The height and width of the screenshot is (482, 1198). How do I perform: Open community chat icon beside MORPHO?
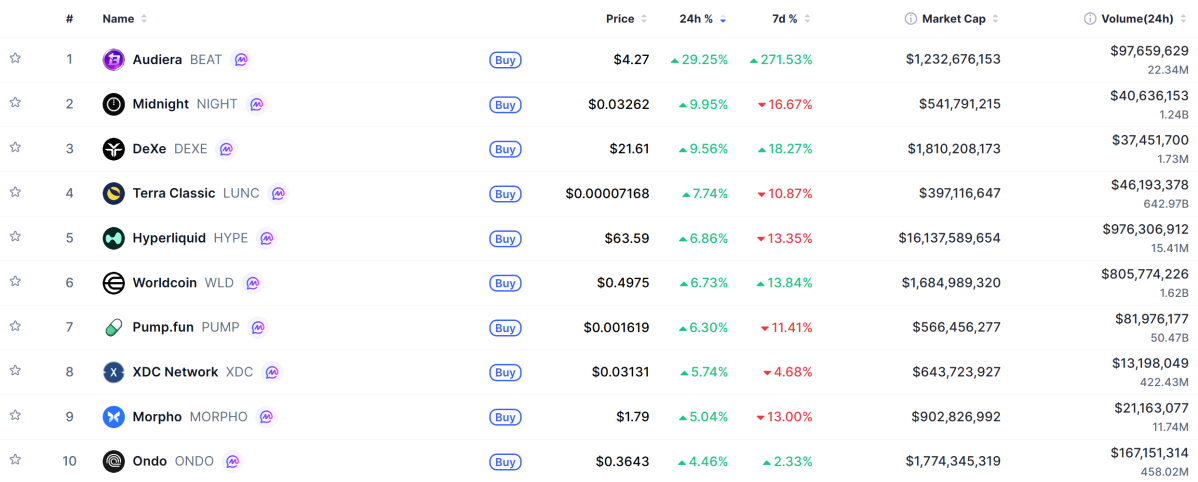coord(266,417)
